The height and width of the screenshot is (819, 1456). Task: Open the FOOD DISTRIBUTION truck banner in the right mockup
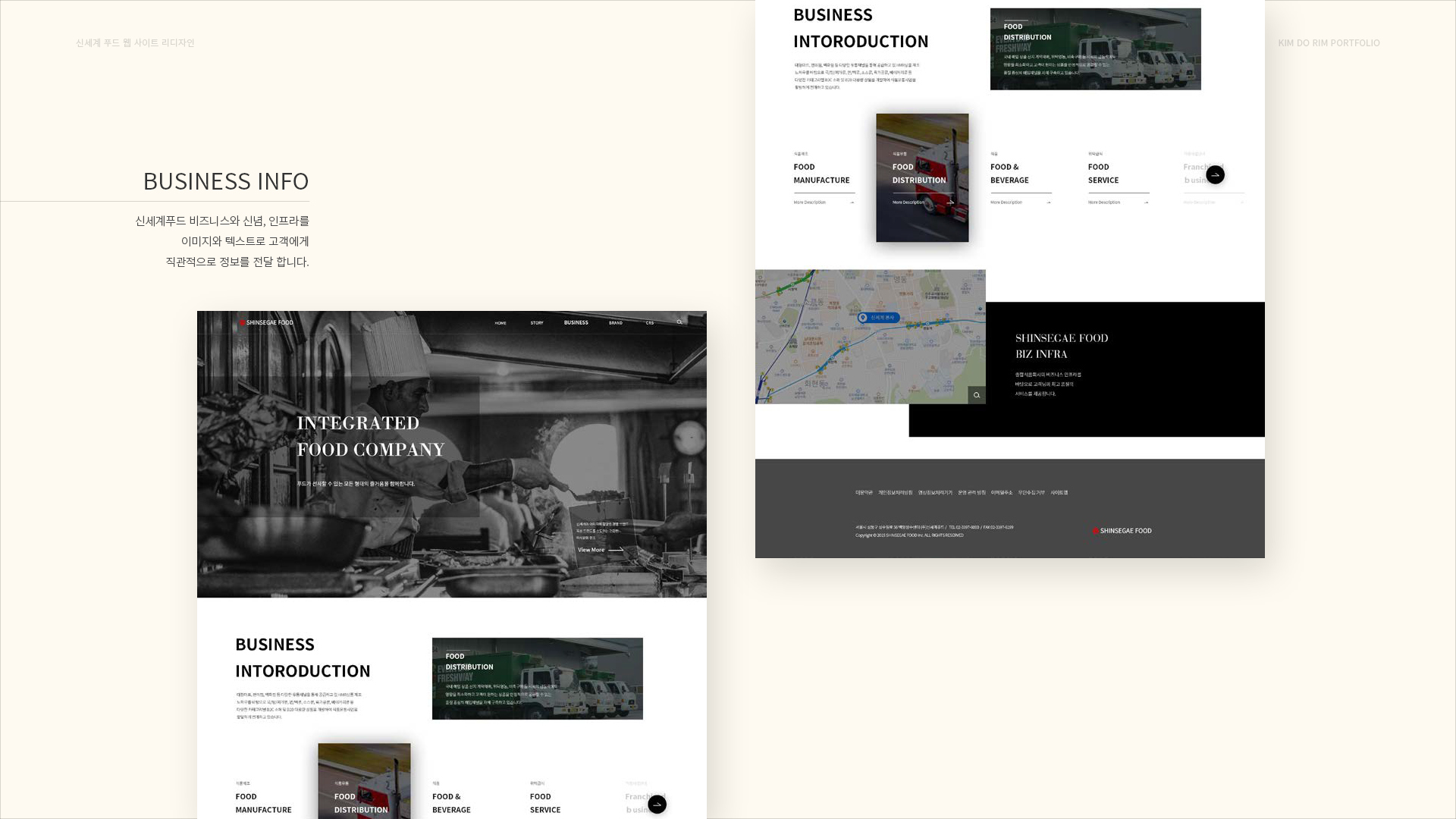pos(1096,49)
